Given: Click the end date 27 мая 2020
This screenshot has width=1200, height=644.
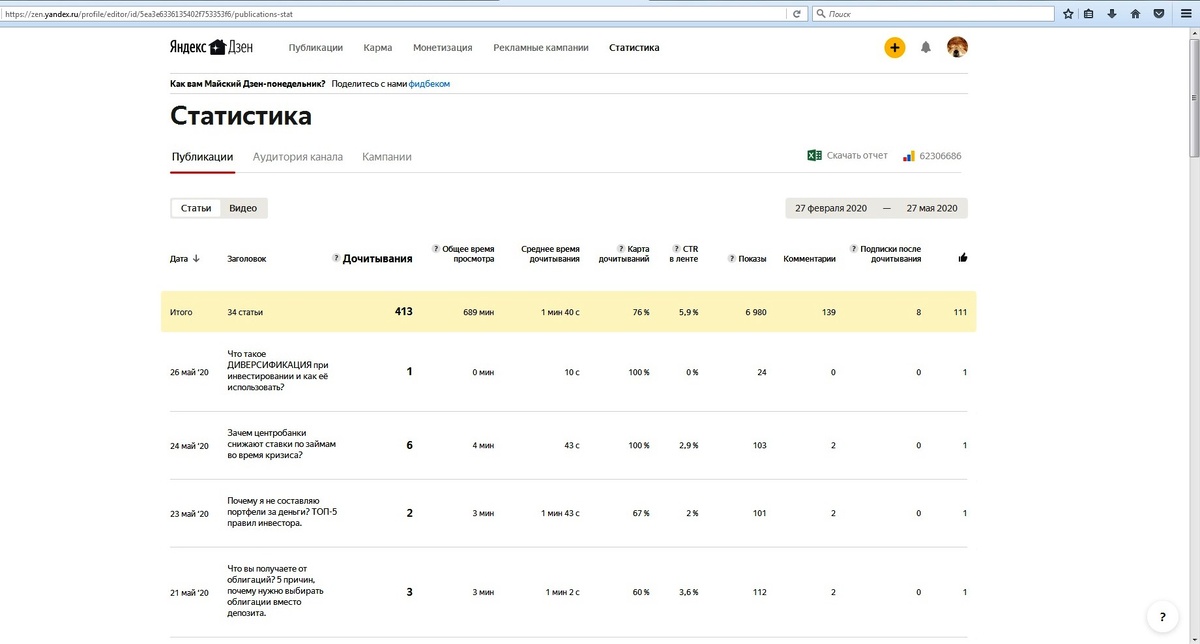Looking at the screenshot, I should (932, 208).
